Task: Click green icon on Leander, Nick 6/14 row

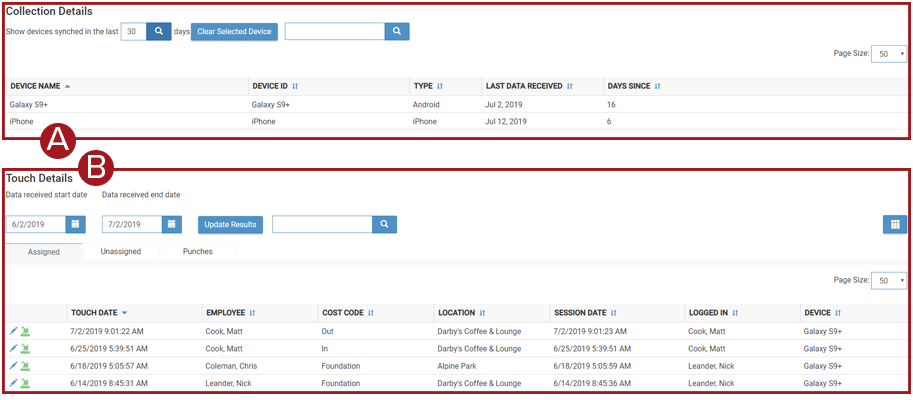Action: tap(25, 383)
